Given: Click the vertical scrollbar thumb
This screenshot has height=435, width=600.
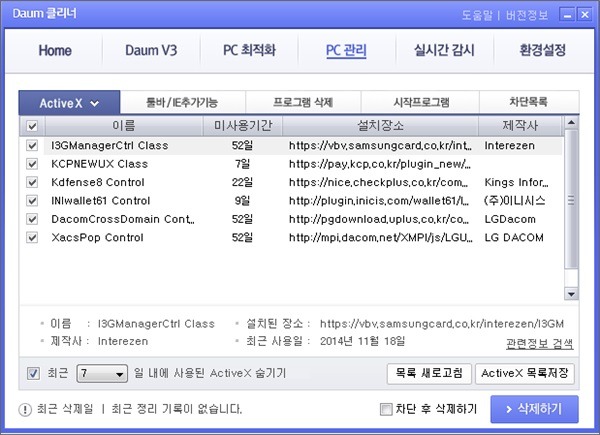Looking at the screenshot, I should pos(571,199).
